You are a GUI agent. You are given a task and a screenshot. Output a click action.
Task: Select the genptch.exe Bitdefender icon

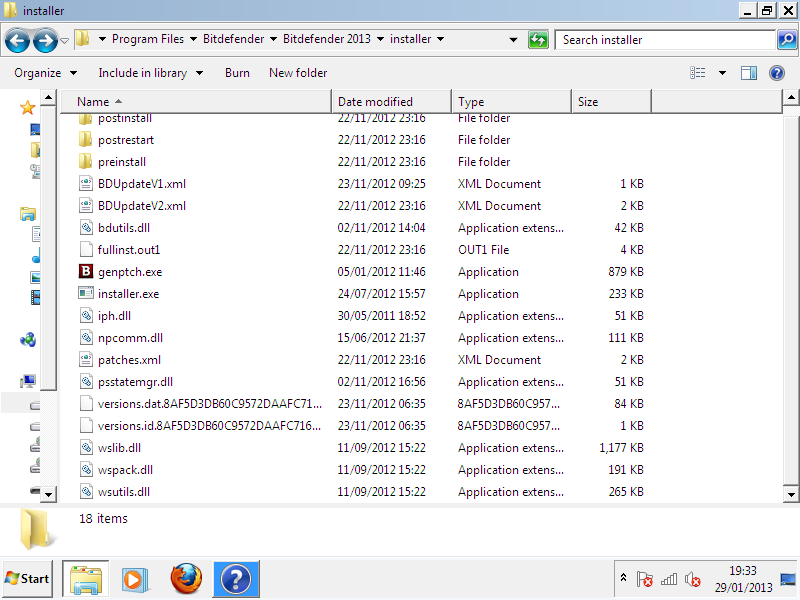[86, 271]
